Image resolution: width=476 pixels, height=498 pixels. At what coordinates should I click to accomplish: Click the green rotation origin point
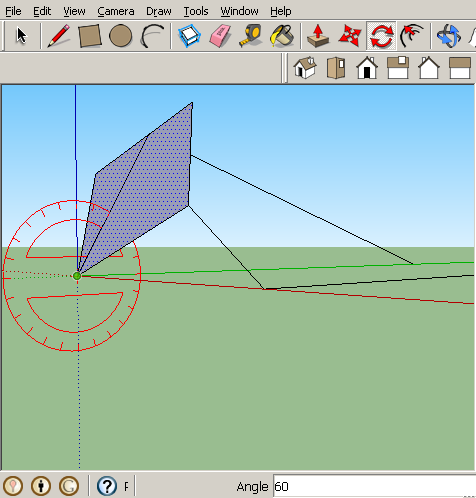click(x=77, y=276)
